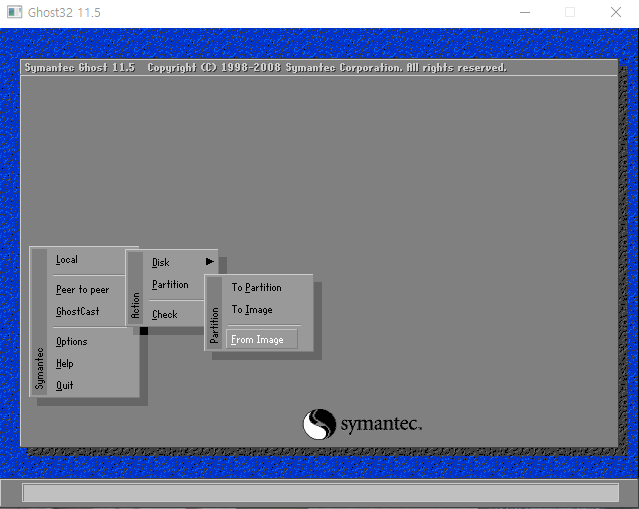The height and width of the screenshot is (509, 639).
Task: Click the Symantec logo emblem
Action: 319,424
